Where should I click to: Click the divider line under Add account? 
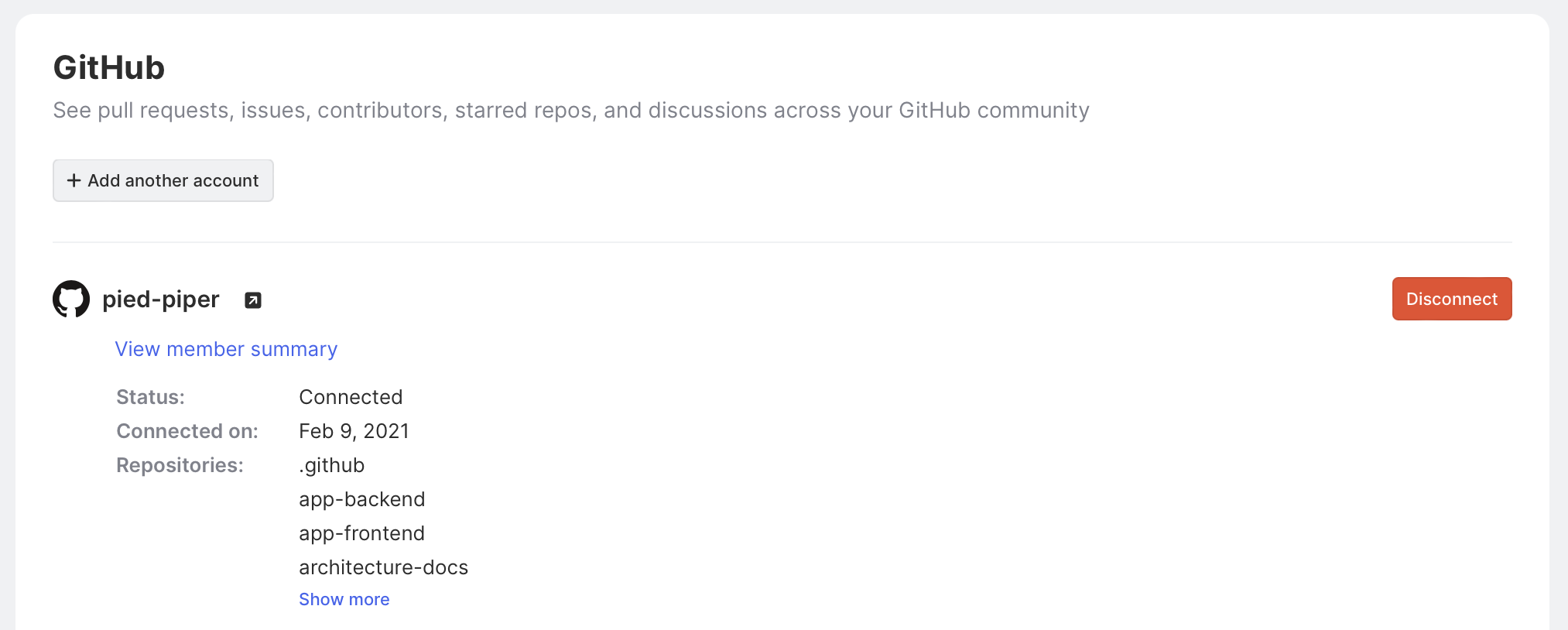pyautogui.click(x=782, y=242)
